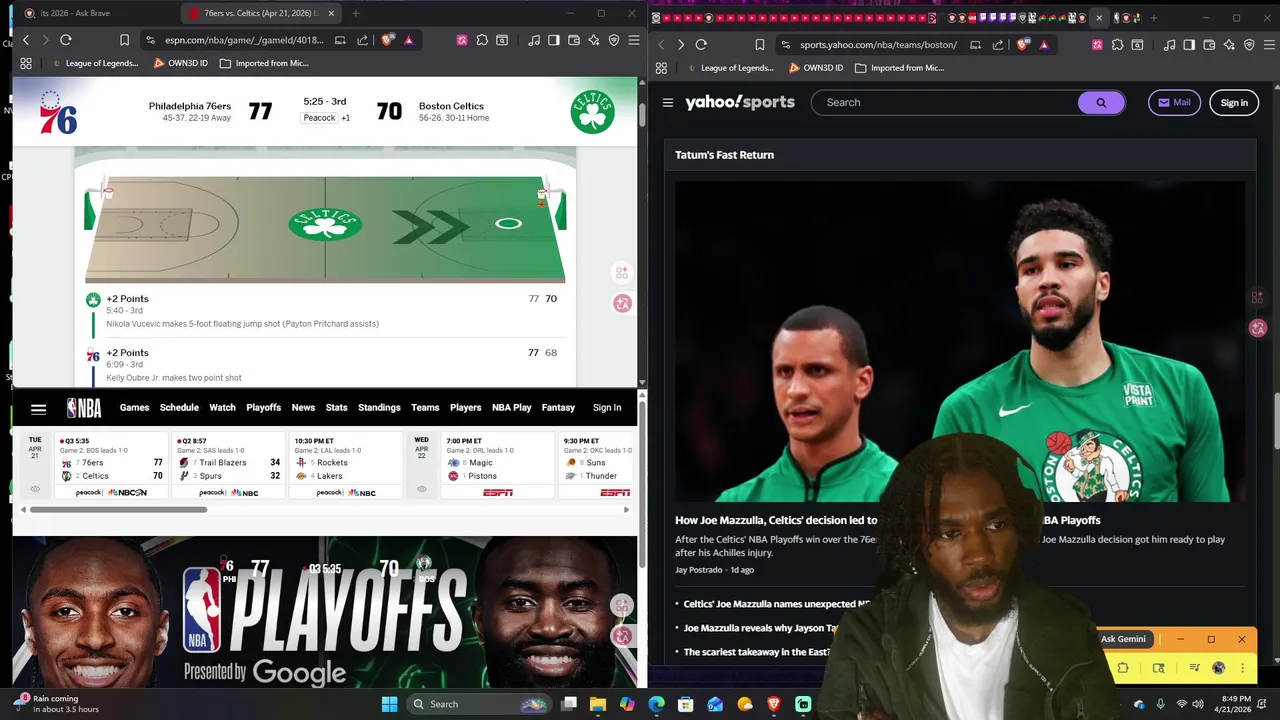Reload the Yahoo Sports page
This screenshot has width=1280, height=720.
[701, 44]
